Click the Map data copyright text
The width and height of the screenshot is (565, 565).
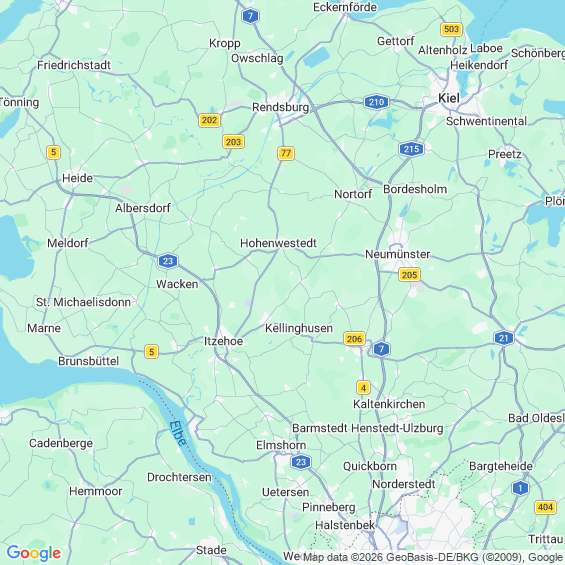click(433, 557)
